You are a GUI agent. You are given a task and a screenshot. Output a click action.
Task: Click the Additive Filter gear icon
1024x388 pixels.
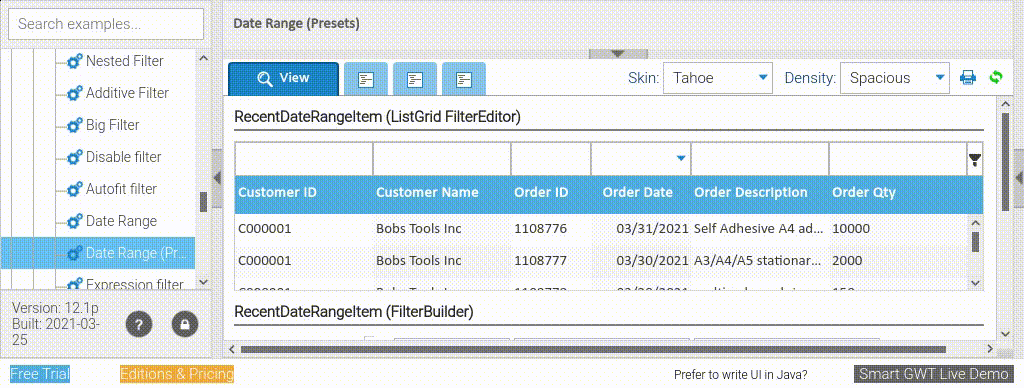pyautogui.click(x=75, y=93)
